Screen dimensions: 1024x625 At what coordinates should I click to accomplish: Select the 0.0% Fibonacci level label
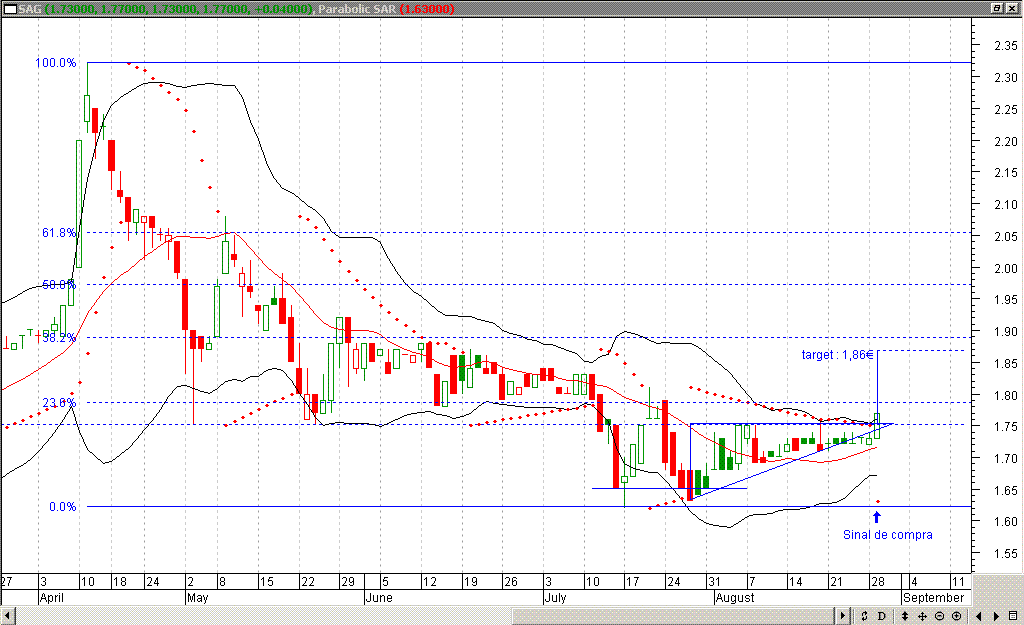pyautogui.click(x=63, y=507)
